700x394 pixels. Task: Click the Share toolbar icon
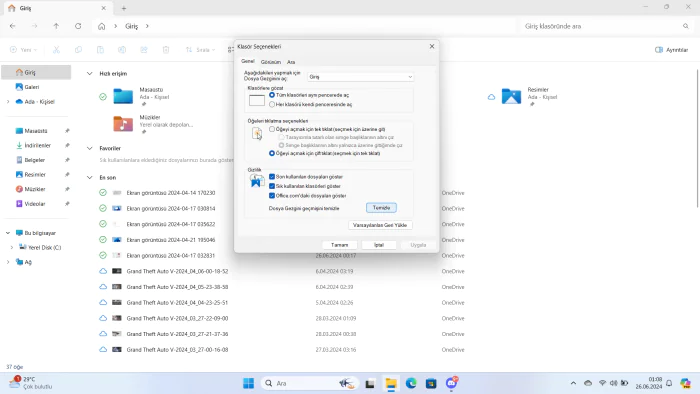144,50
